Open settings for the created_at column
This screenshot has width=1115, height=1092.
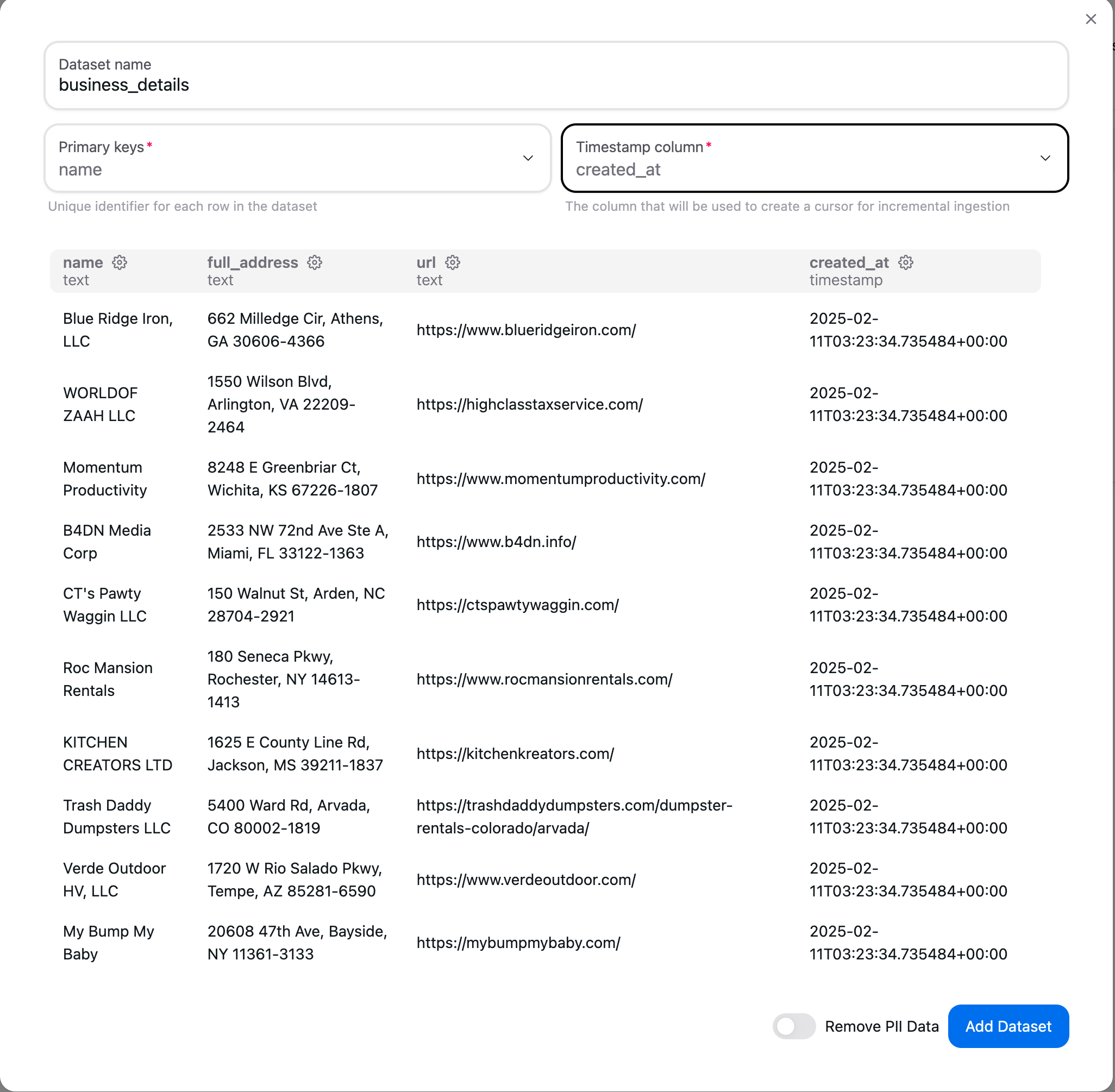[x=905, y=262]
